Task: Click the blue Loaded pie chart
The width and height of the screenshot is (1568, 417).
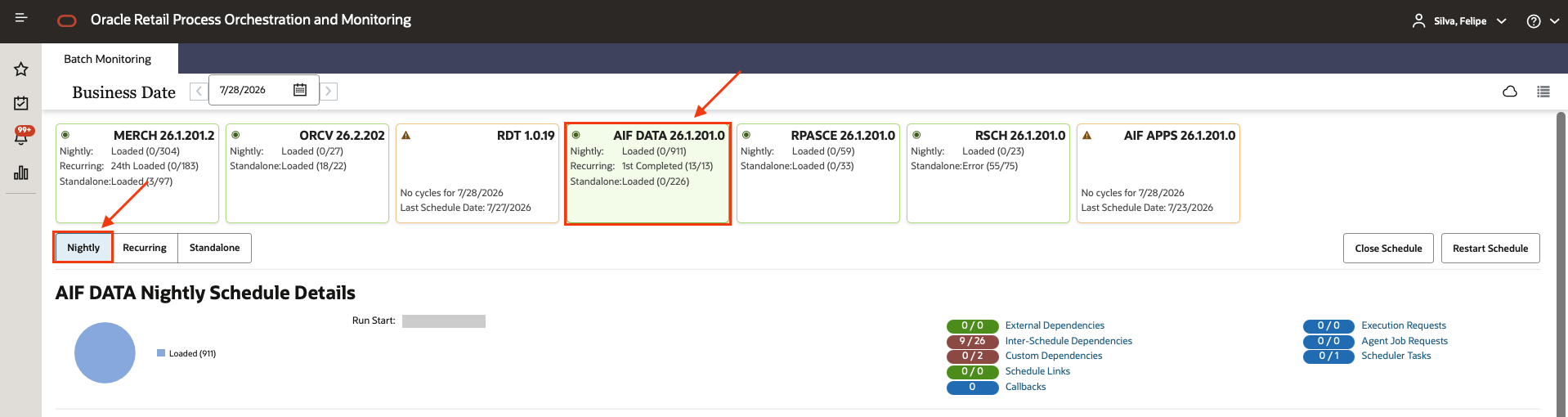Action: tap(105, 352)
